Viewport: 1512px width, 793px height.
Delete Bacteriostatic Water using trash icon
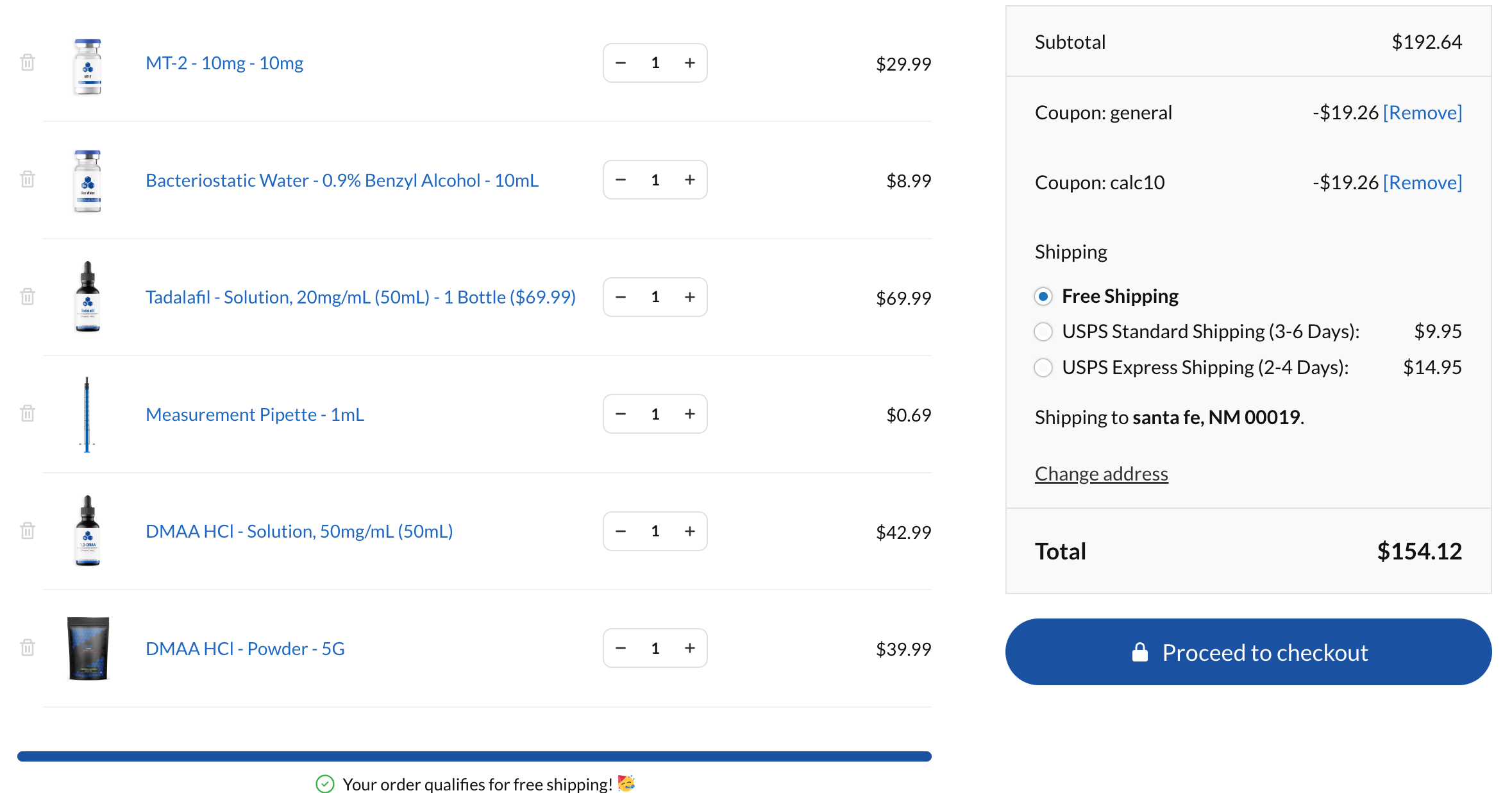(28, 179)
